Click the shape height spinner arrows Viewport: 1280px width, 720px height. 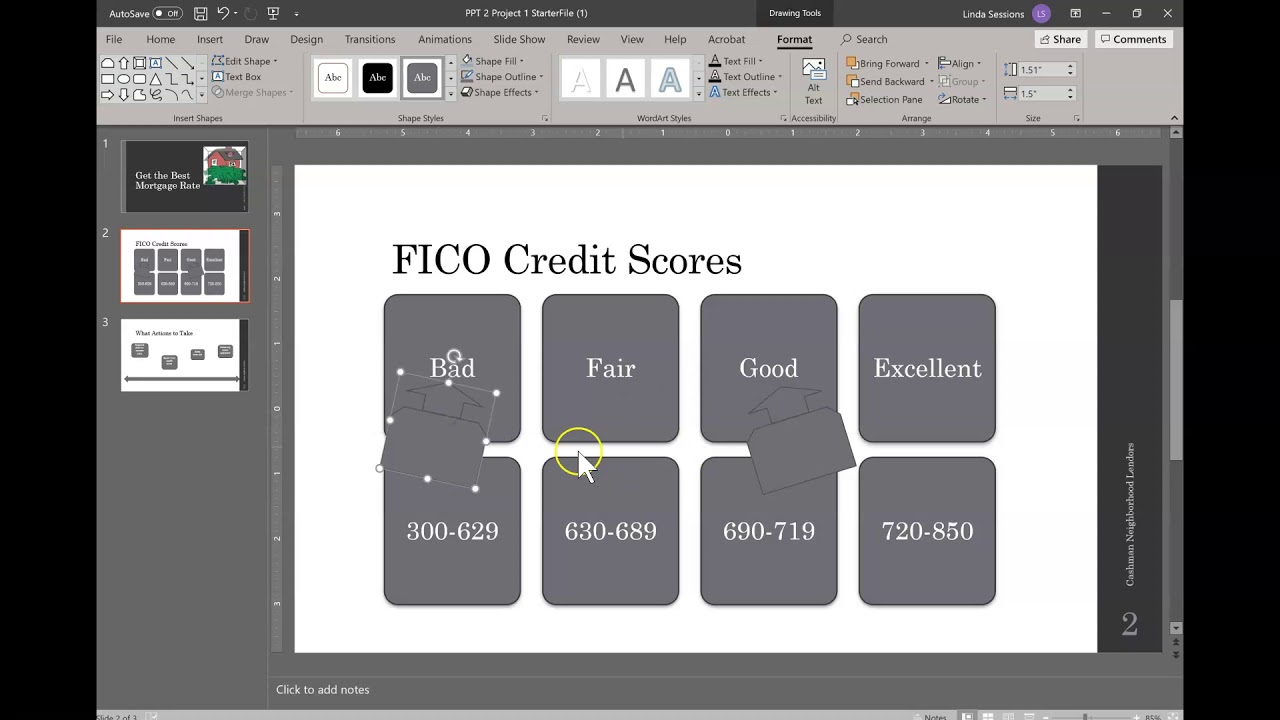pos(1070,70)
